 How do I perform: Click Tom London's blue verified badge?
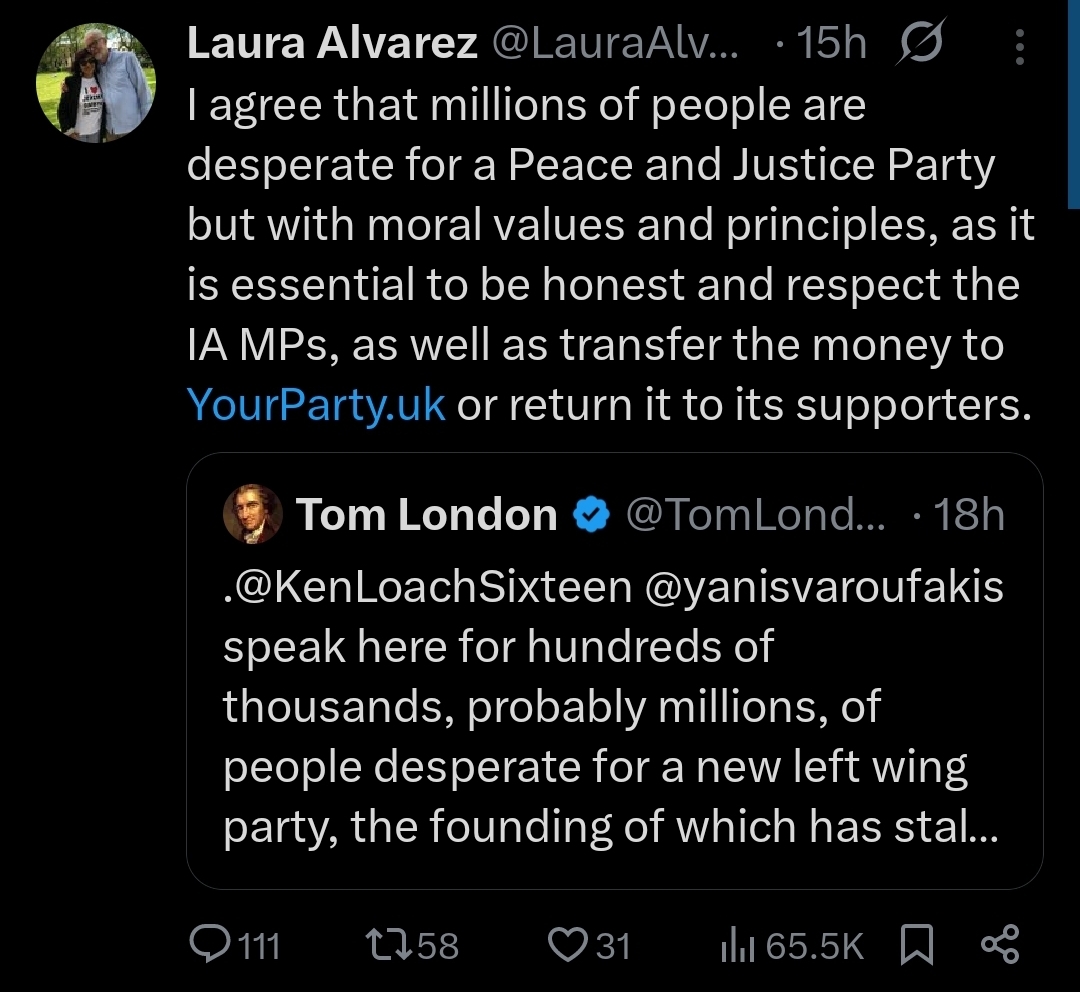tap(591, 515)
